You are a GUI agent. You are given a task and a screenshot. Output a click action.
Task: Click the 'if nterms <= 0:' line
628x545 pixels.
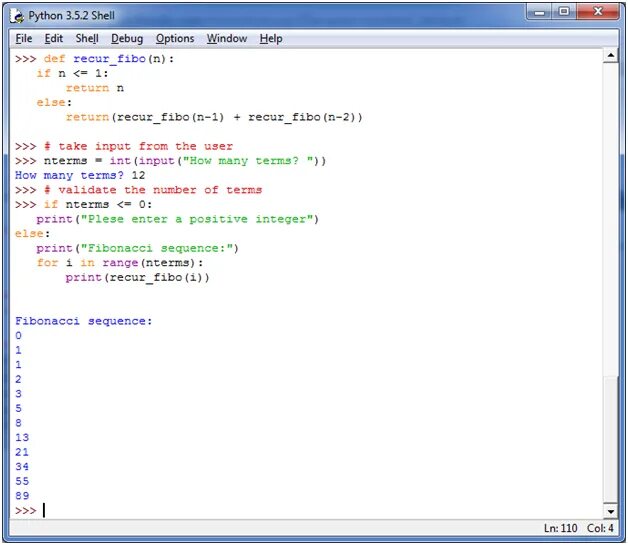pyautogui.click(x=98, y=205)
